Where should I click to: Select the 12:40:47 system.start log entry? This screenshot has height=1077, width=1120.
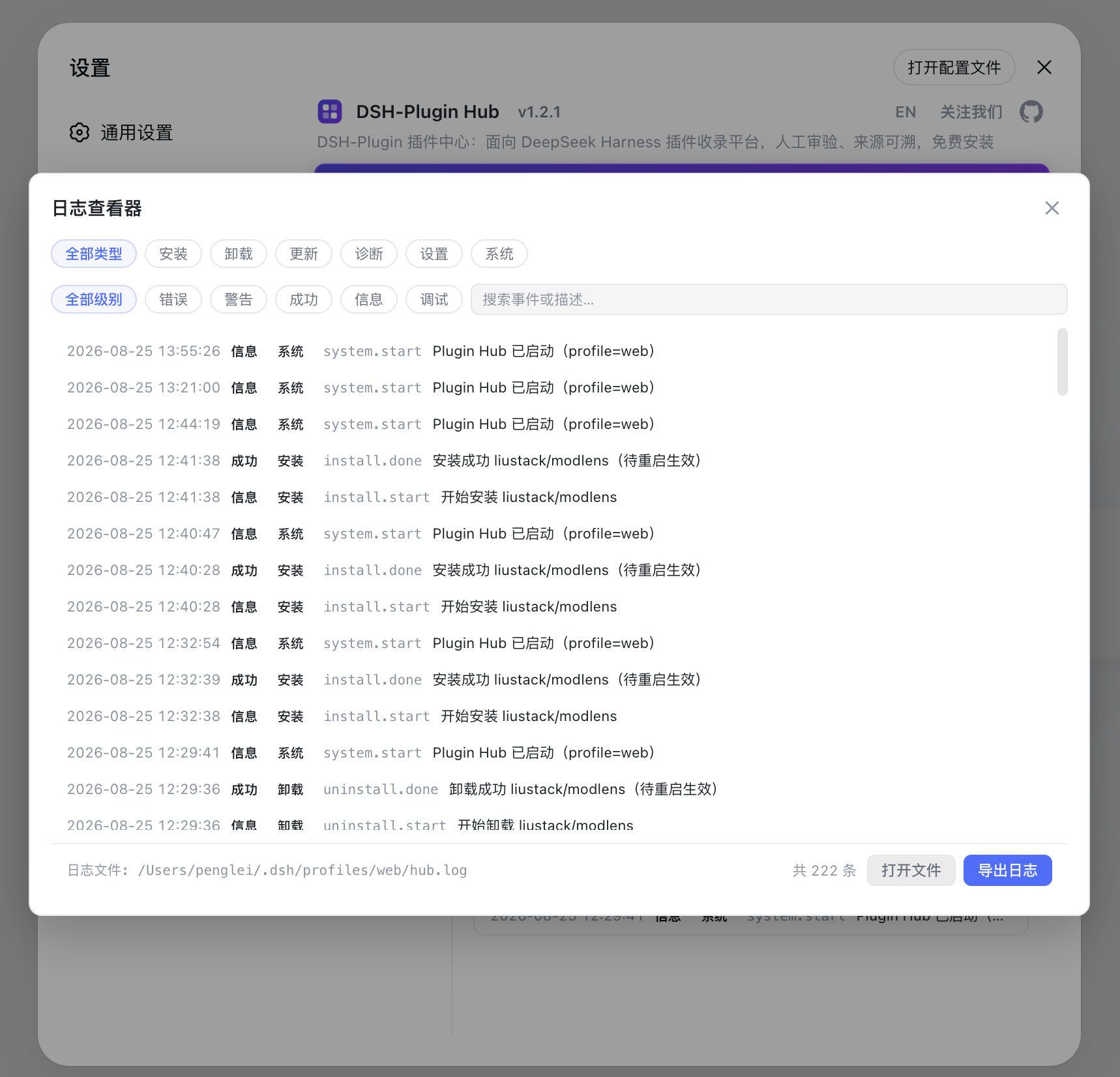553,534
